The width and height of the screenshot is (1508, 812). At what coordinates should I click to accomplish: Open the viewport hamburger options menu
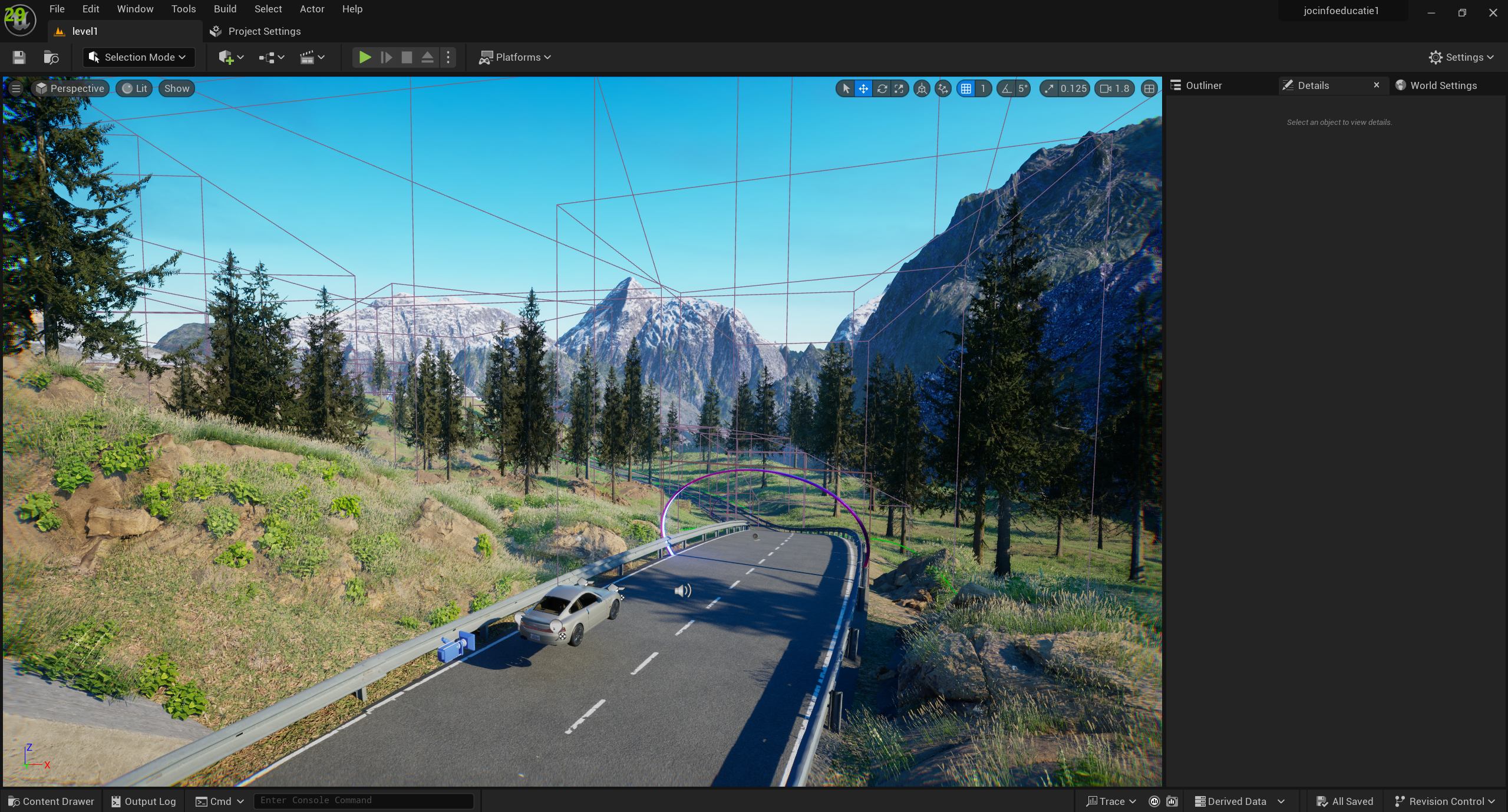(x=16, y=88)
